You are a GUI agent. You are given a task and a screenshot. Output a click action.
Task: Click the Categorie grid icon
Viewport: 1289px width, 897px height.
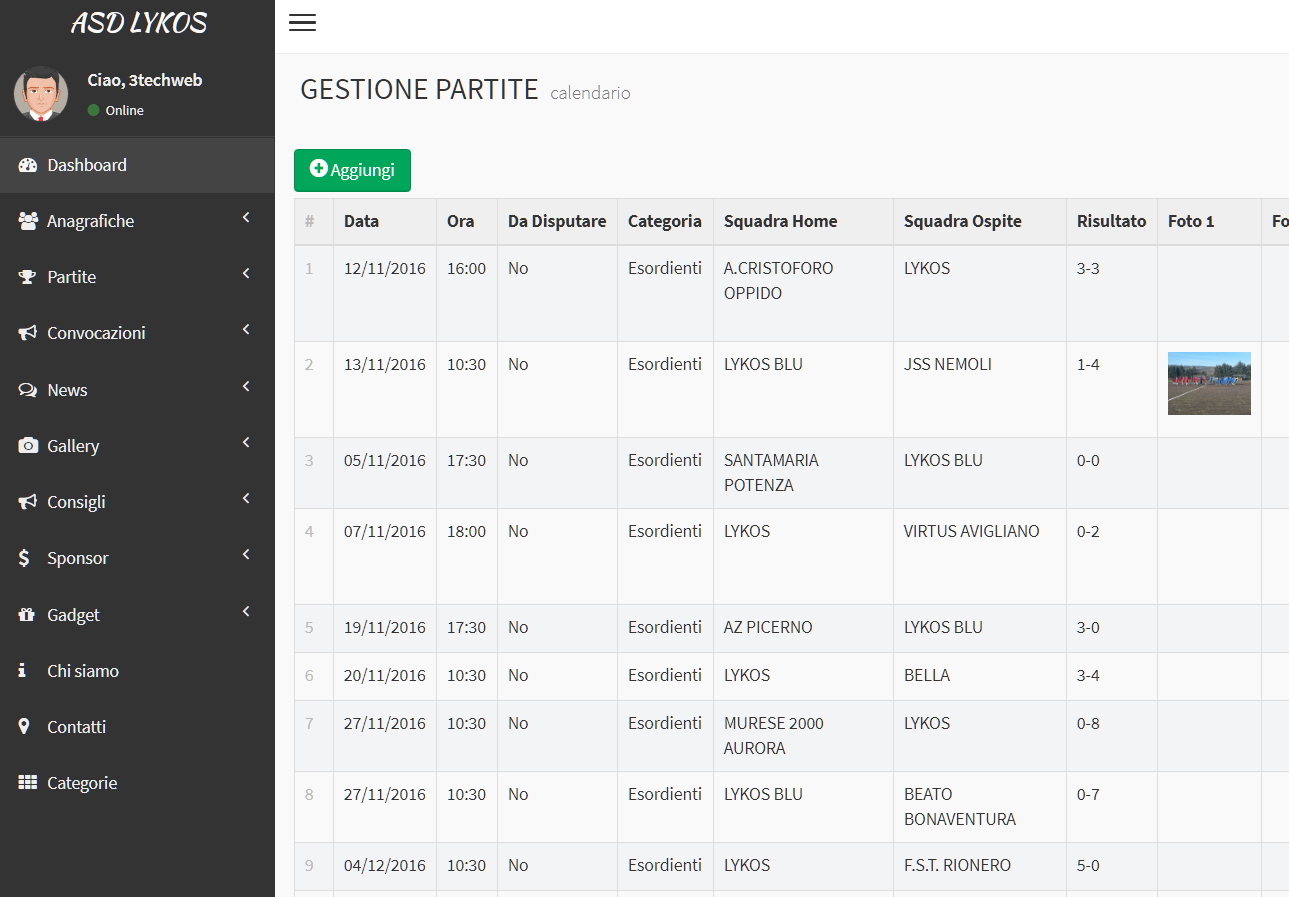pyautogui.click(x=28, y=783)
